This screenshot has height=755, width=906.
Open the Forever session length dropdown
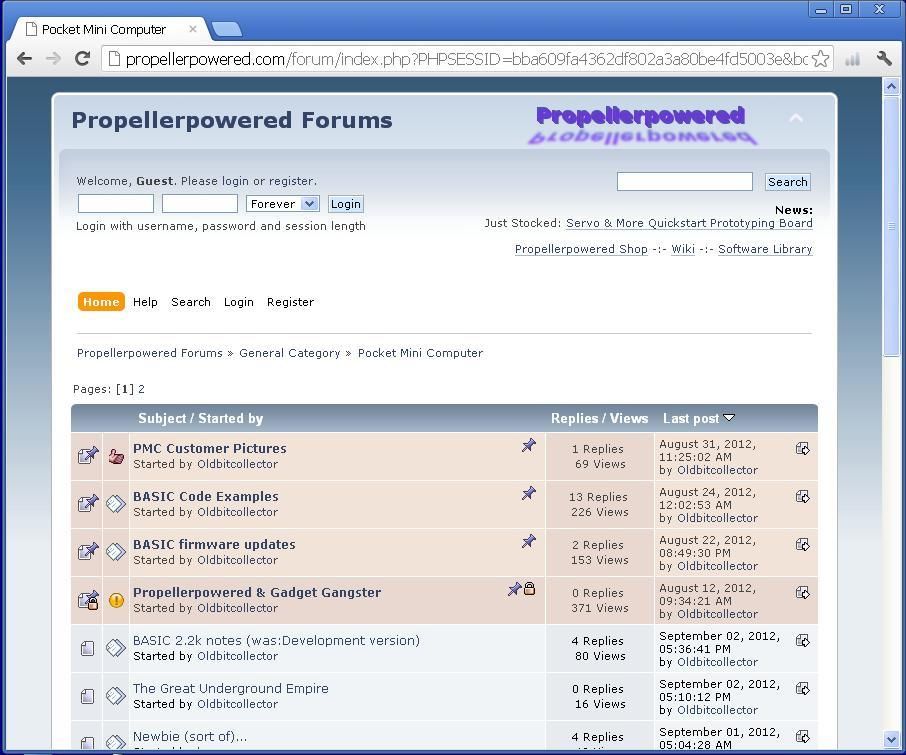(283, 204)
